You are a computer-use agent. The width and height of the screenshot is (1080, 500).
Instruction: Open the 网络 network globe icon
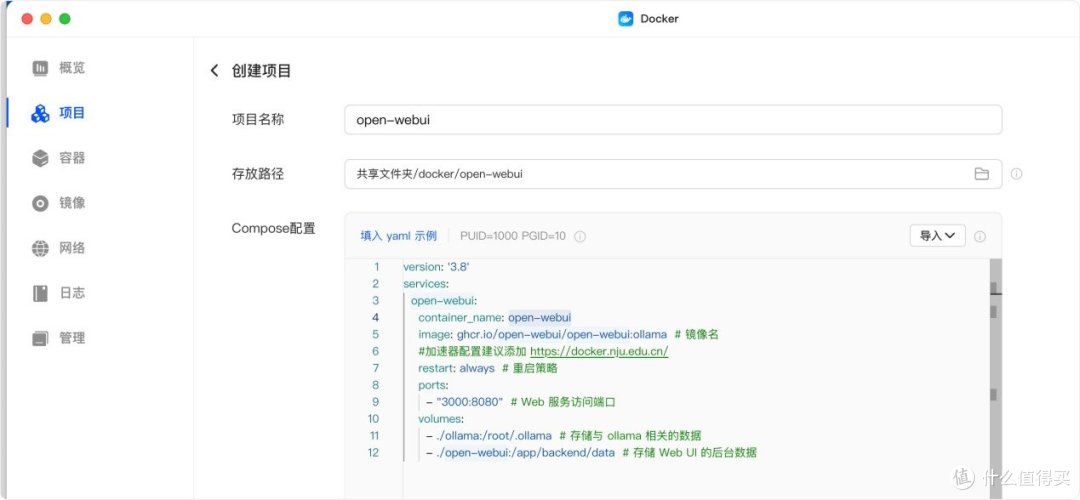click(41, 249)
